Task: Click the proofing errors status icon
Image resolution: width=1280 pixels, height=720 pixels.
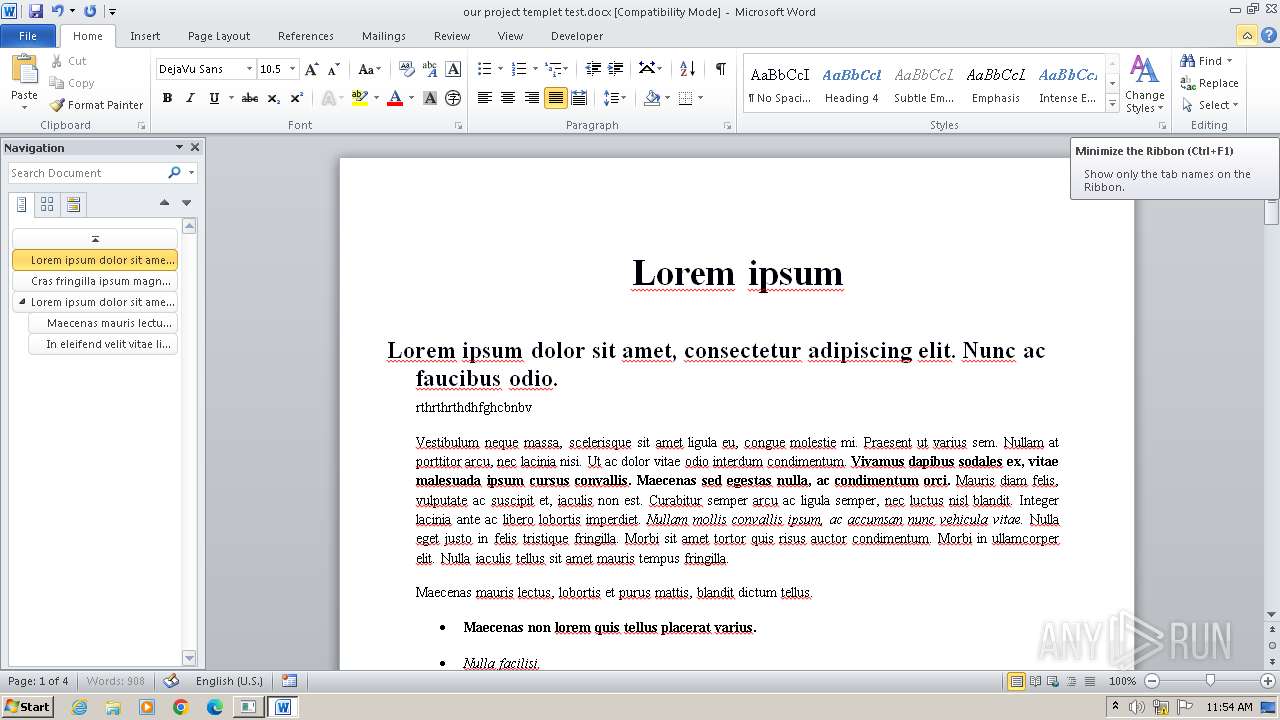Action: tap(171, 681)
